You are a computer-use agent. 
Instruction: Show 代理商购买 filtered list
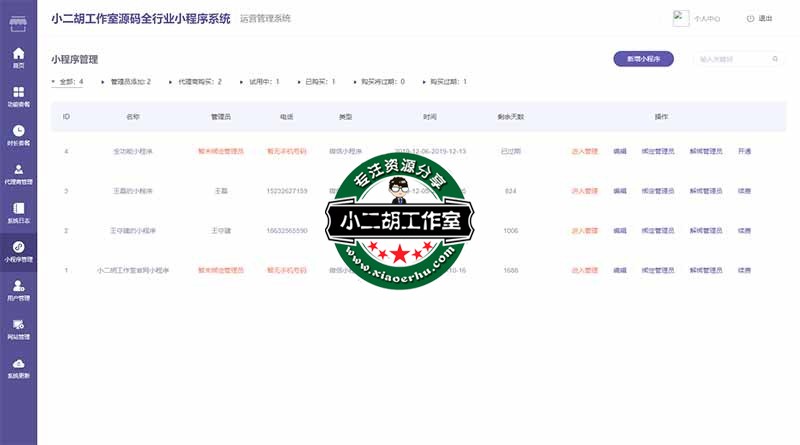click(195, 81)
